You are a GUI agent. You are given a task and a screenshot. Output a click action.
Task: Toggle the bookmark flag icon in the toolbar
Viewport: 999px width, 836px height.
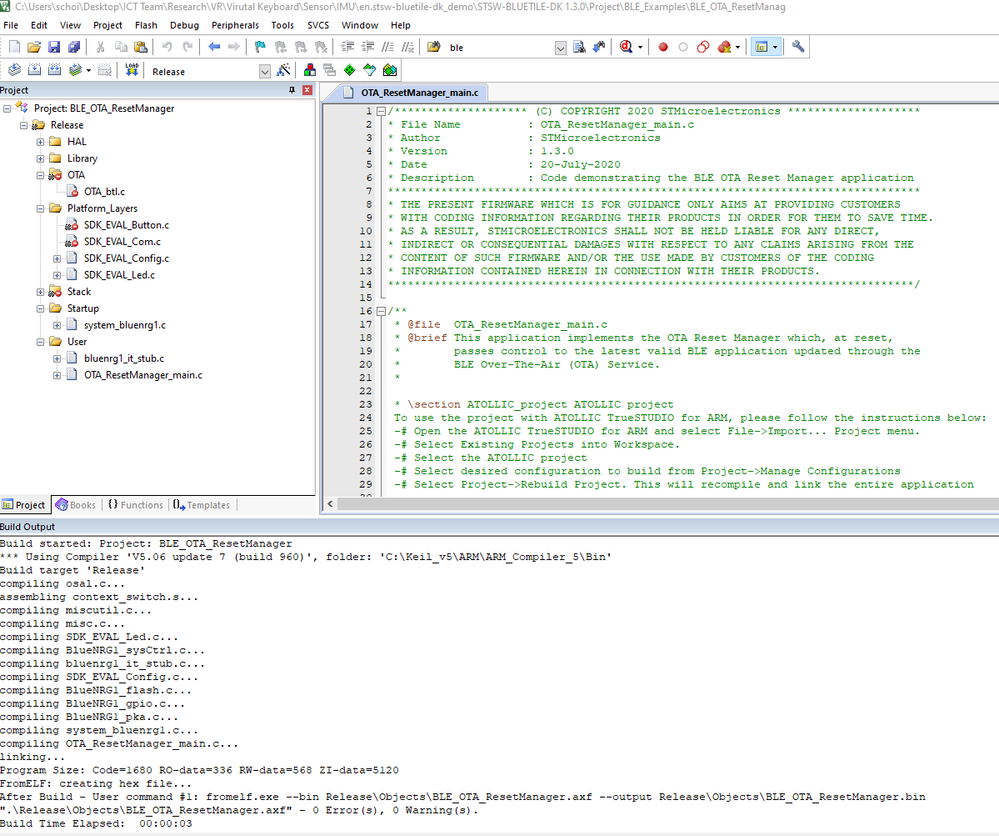tap(260, 47)
